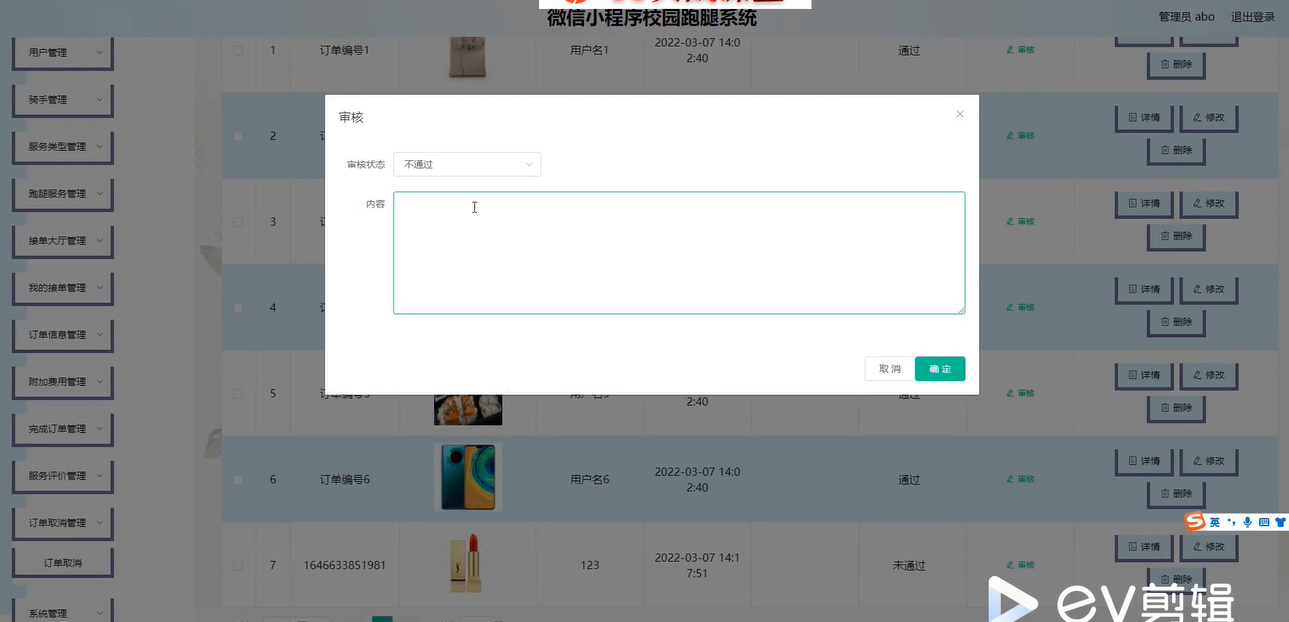Click the 内容 textarea resize handle
The height and width of the screenshot is (622, 1289).
tap(961, 310)
